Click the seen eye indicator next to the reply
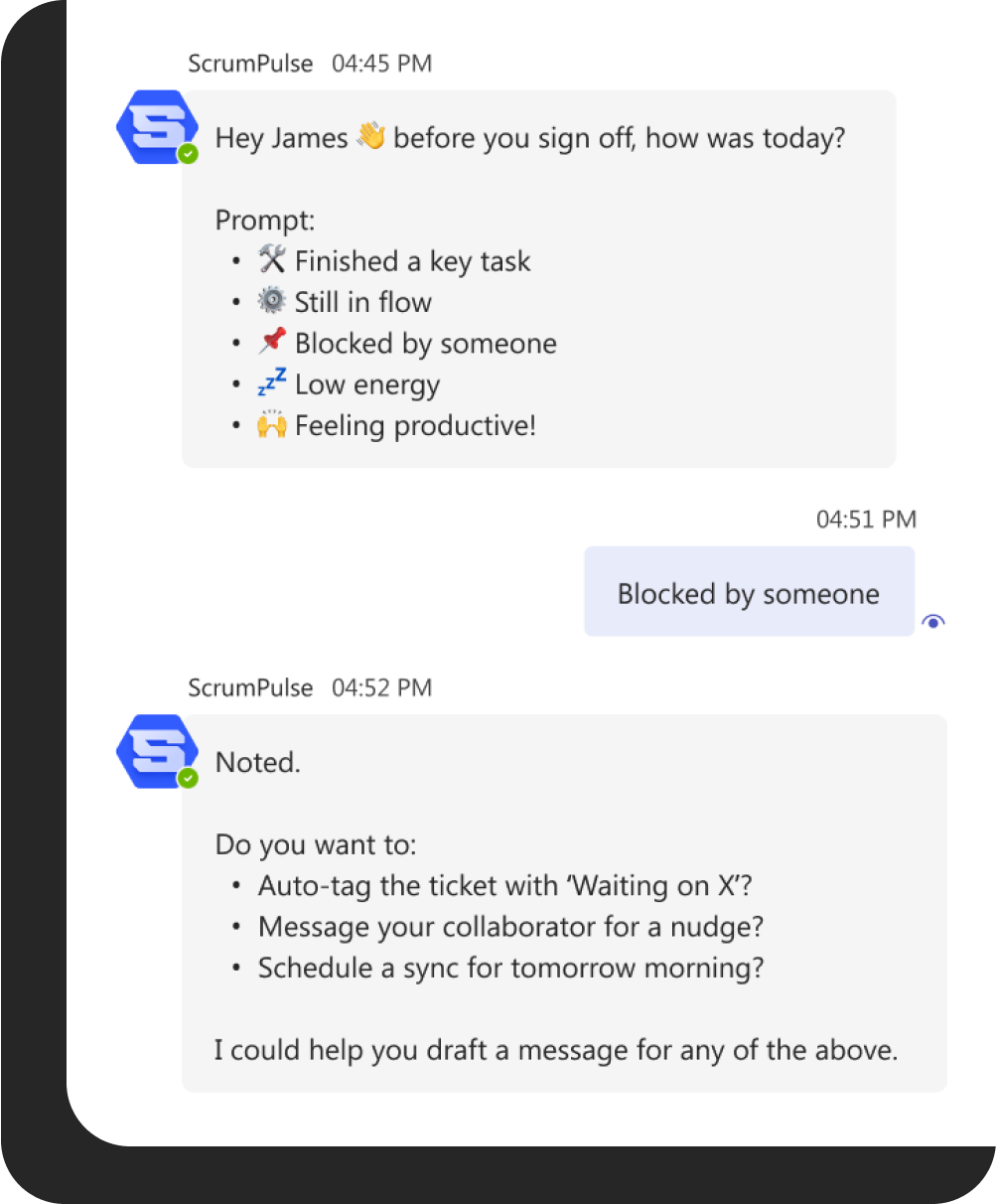Screen dimensions: 996x1204 pyautogui.click(x=933, y=622)
